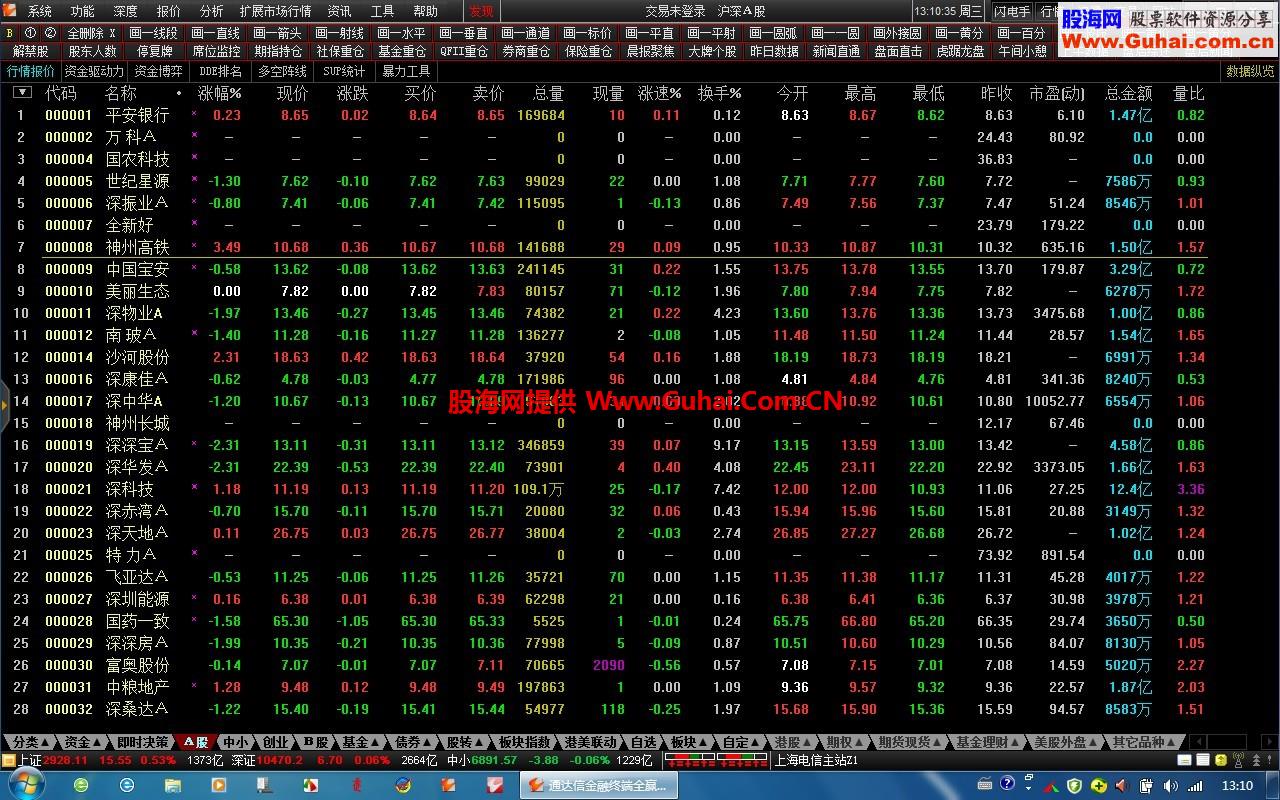Select the 画一线段 line segment tool
1280x800 pixels.
pos(154,33)
